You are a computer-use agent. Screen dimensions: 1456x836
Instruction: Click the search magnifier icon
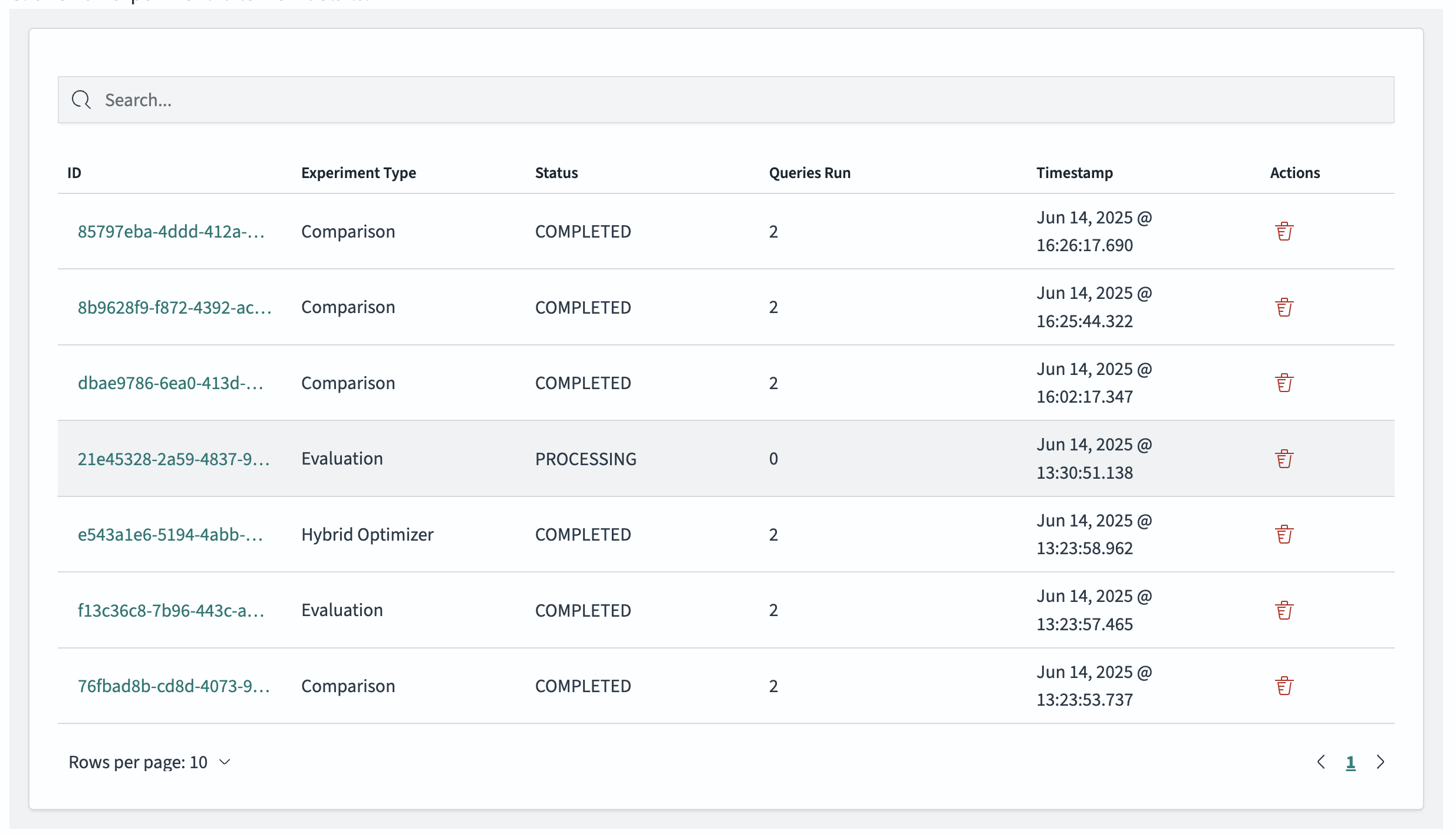click(81, 100)
